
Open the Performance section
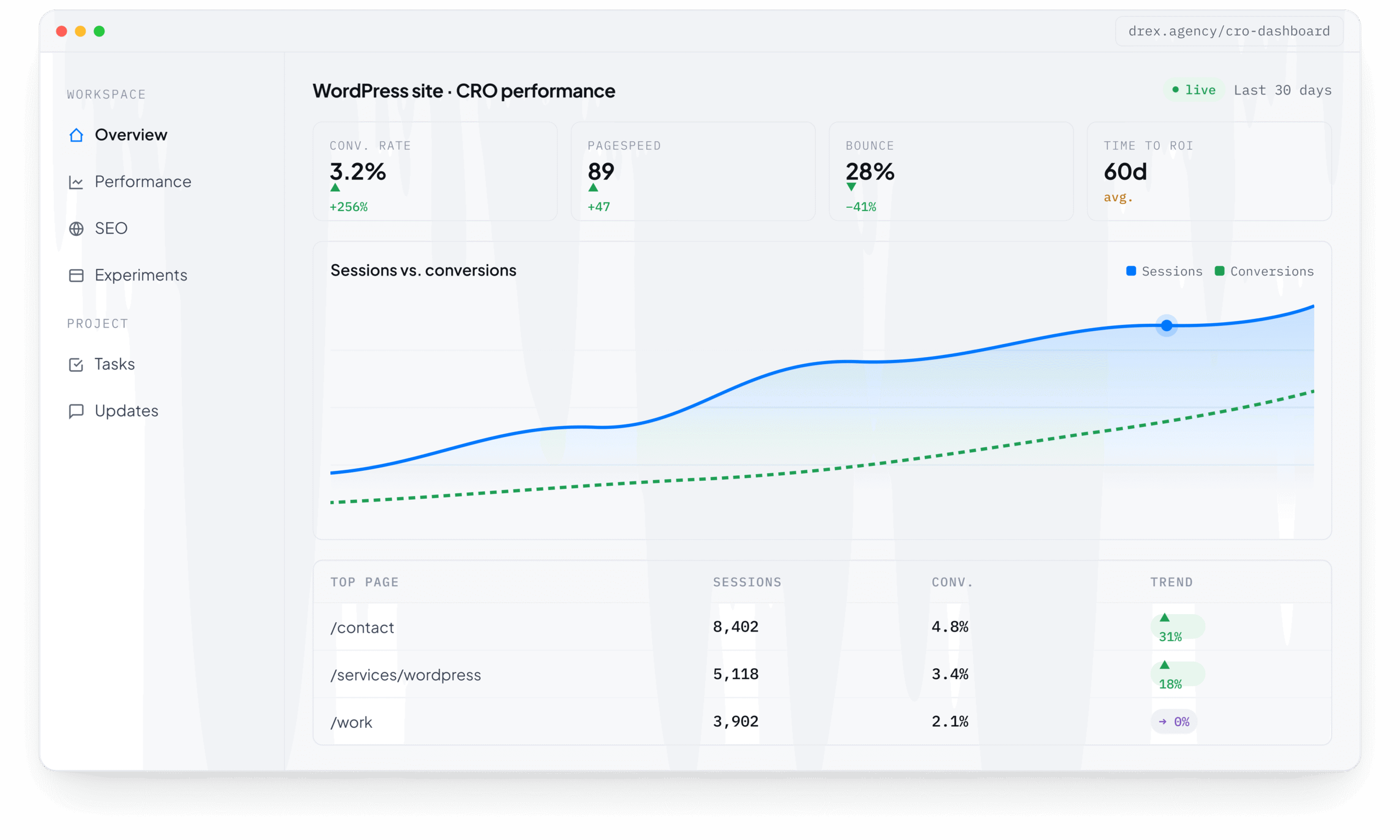(x=130, y=182)
